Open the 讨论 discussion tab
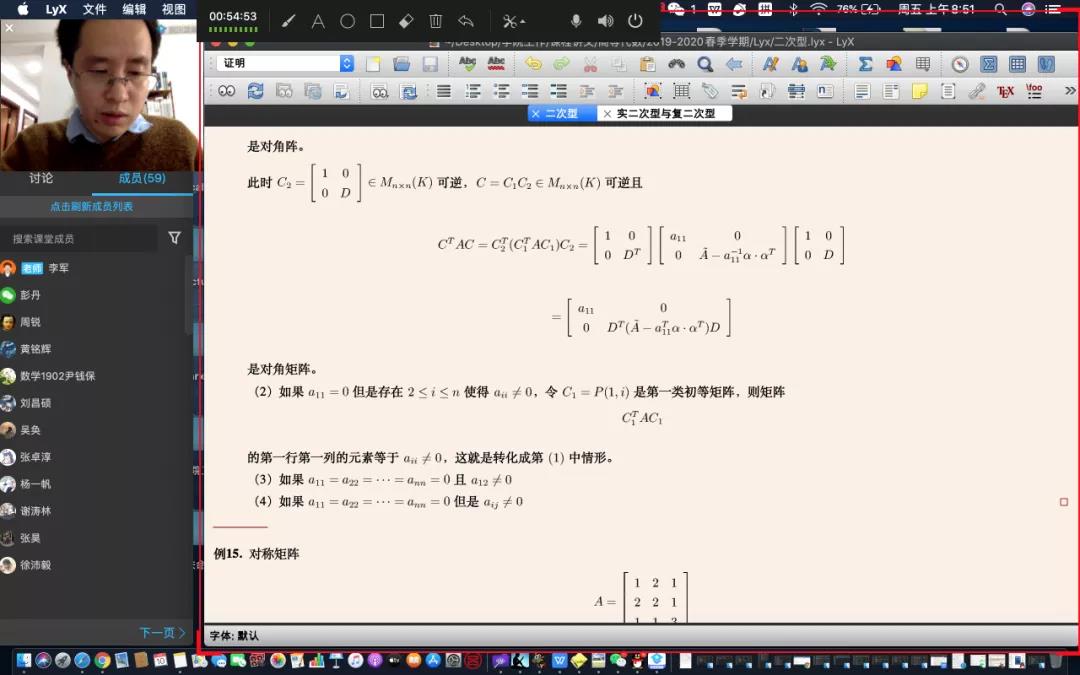 click(x=41, y=178)
